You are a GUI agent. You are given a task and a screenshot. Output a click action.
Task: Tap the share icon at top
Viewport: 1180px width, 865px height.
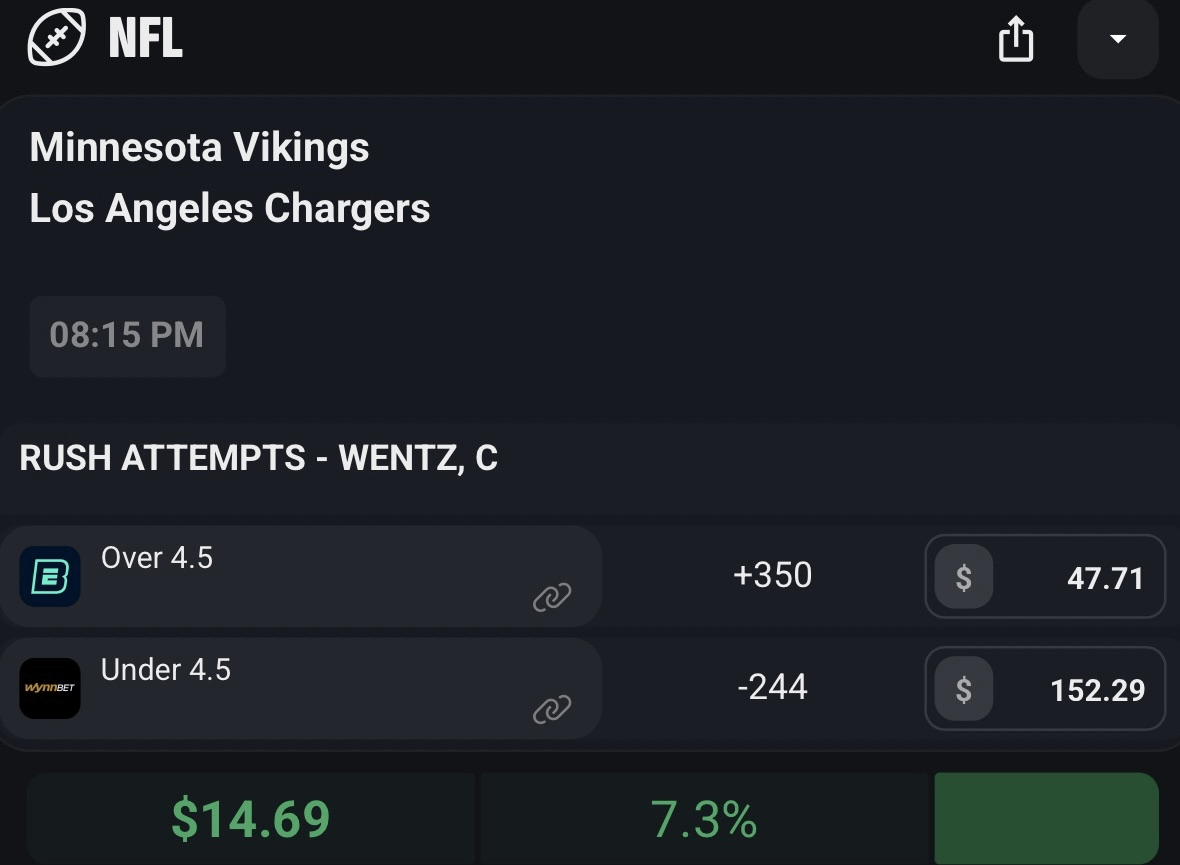click(1015, 40)
